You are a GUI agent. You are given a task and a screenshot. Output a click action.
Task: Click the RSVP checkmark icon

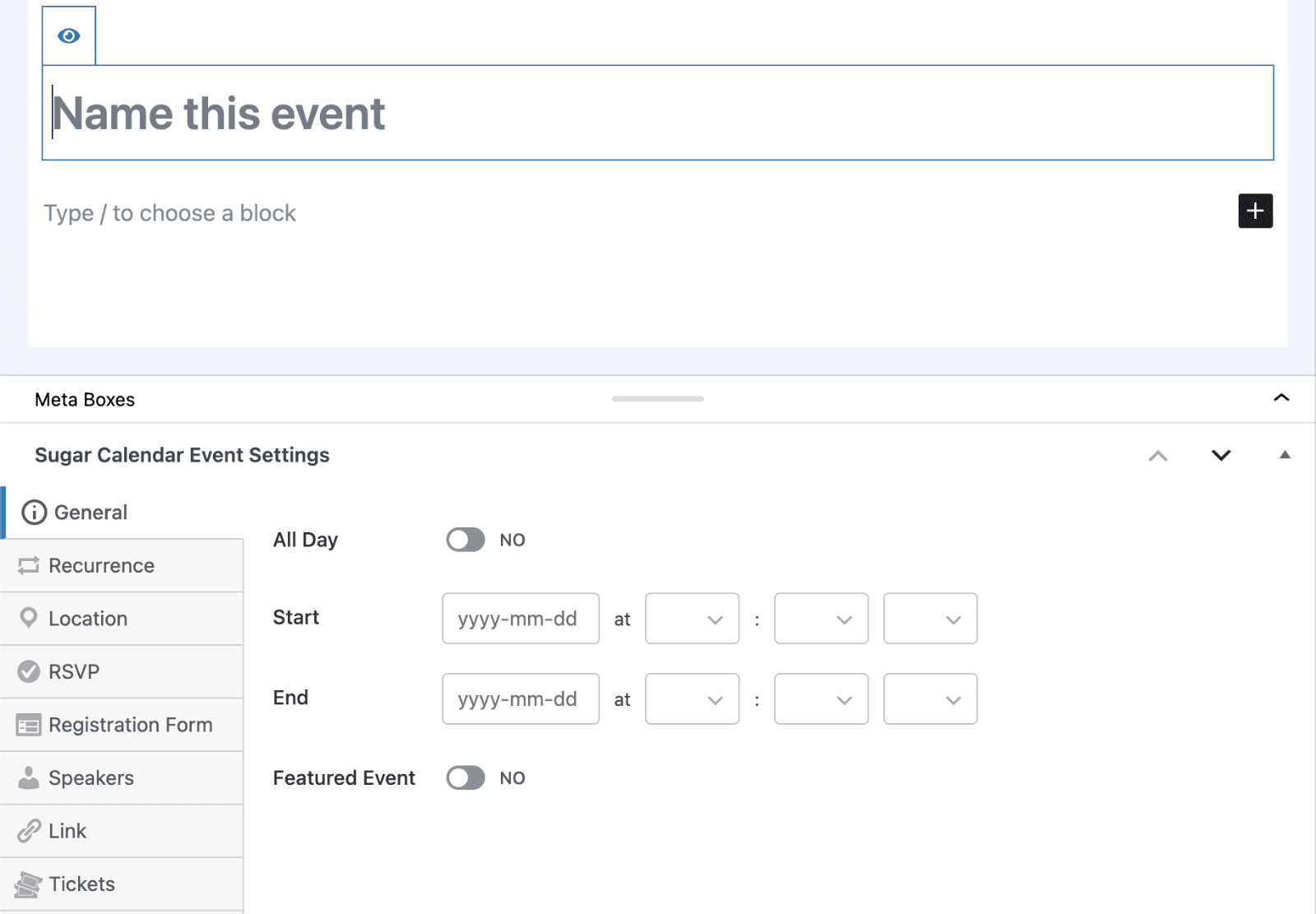click(x=29, y=671)
